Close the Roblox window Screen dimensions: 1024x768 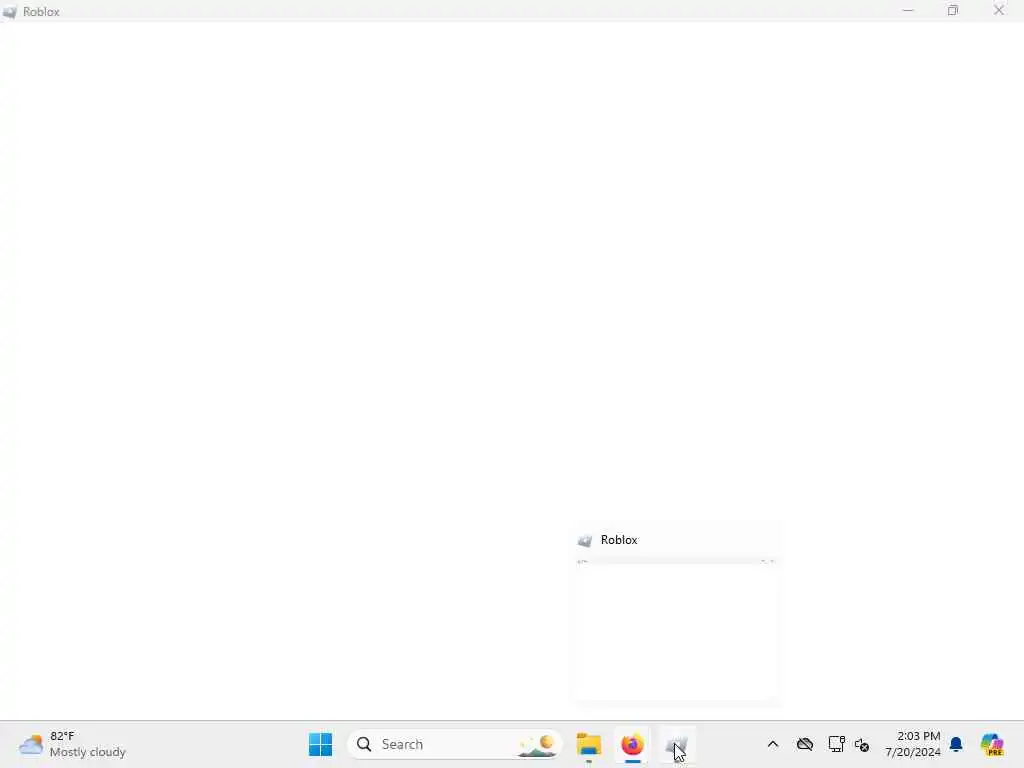pyautogui.click(x=999, y=10)
